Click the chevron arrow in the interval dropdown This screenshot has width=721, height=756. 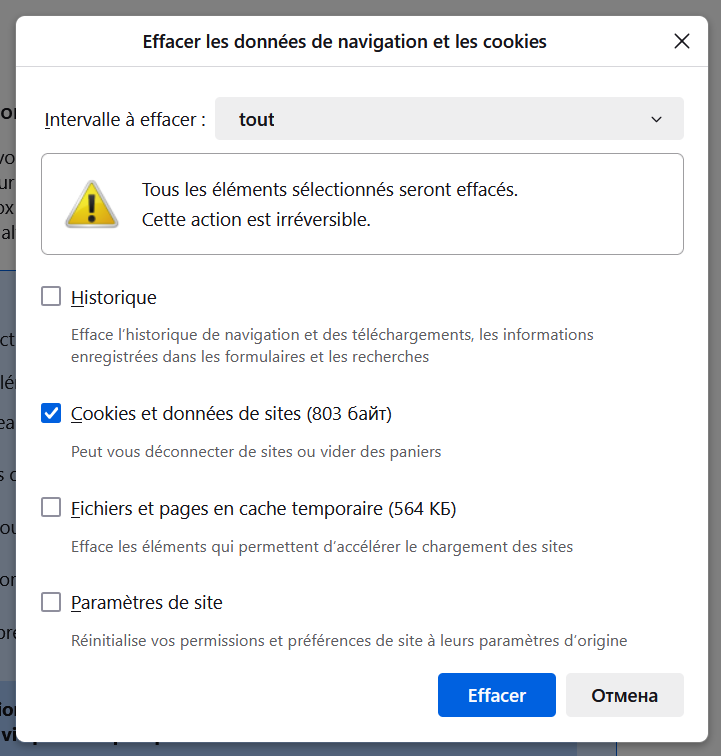[x=656, y=119]
